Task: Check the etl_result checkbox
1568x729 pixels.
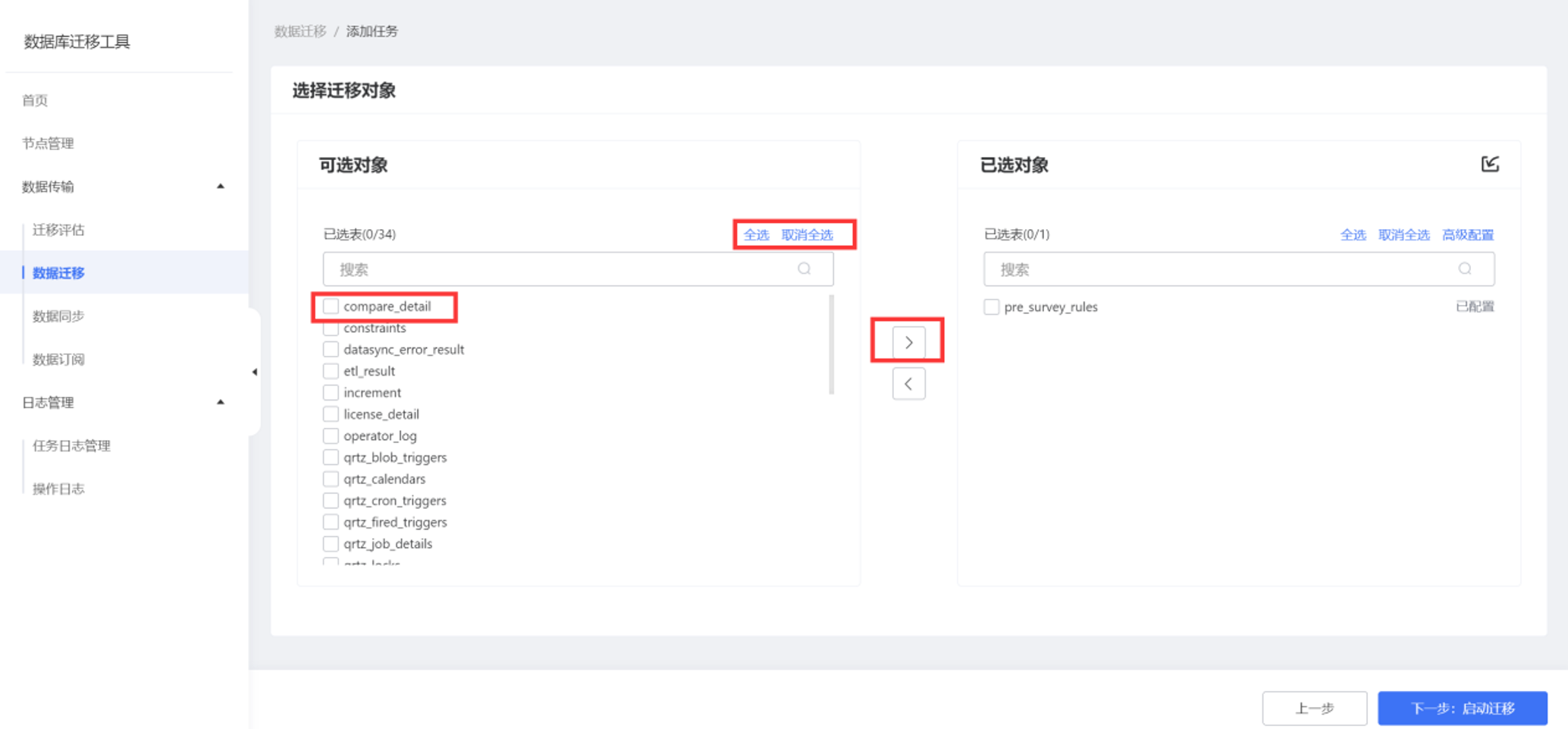Action: 331,371
